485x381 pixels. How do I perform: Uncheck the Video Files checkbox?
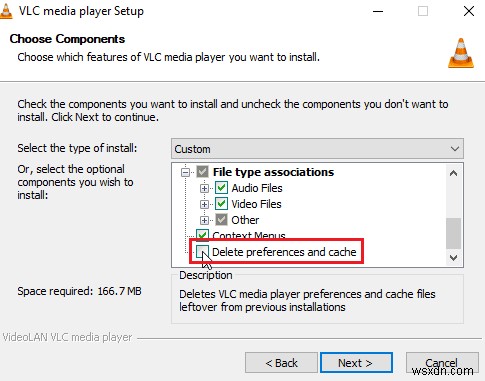[221, 204]
